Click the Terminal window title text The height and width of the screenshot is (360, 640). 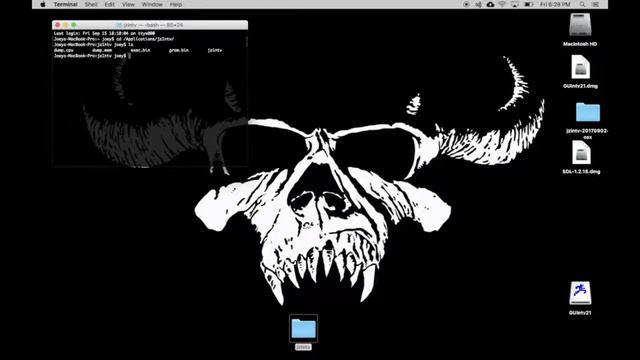(153, 25)
